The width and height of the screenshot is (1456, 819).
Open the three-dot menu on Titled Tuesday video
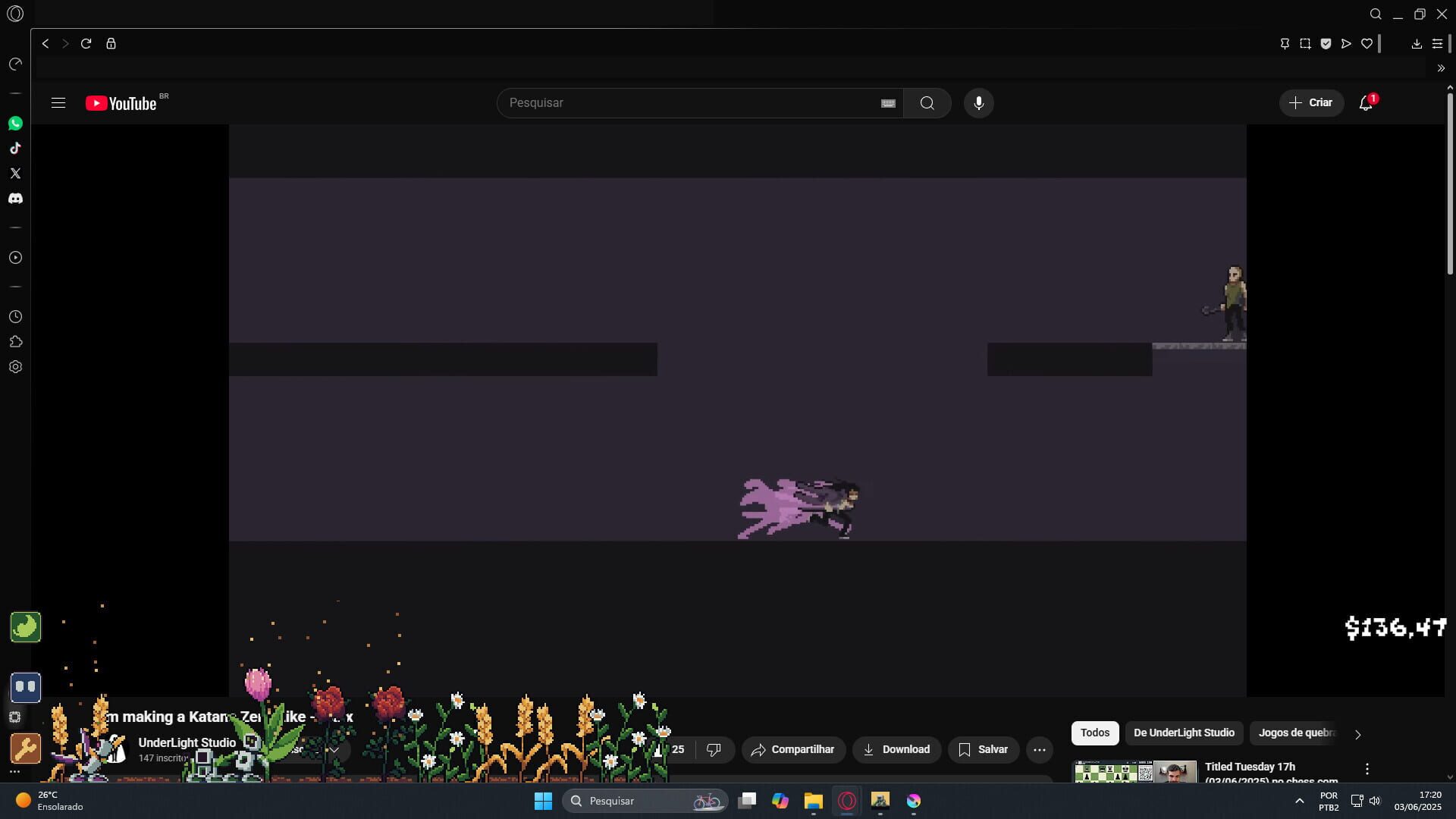point(1367,767)
